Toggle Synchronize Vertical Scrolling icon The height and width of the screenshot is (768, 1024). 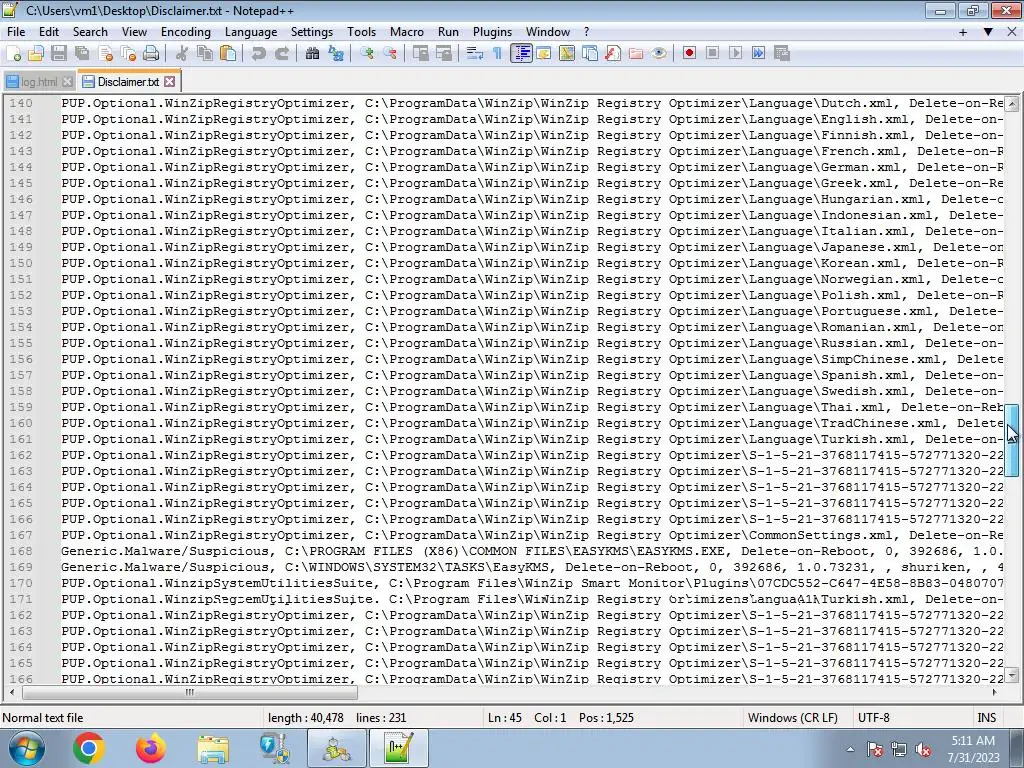click(421, 54)
